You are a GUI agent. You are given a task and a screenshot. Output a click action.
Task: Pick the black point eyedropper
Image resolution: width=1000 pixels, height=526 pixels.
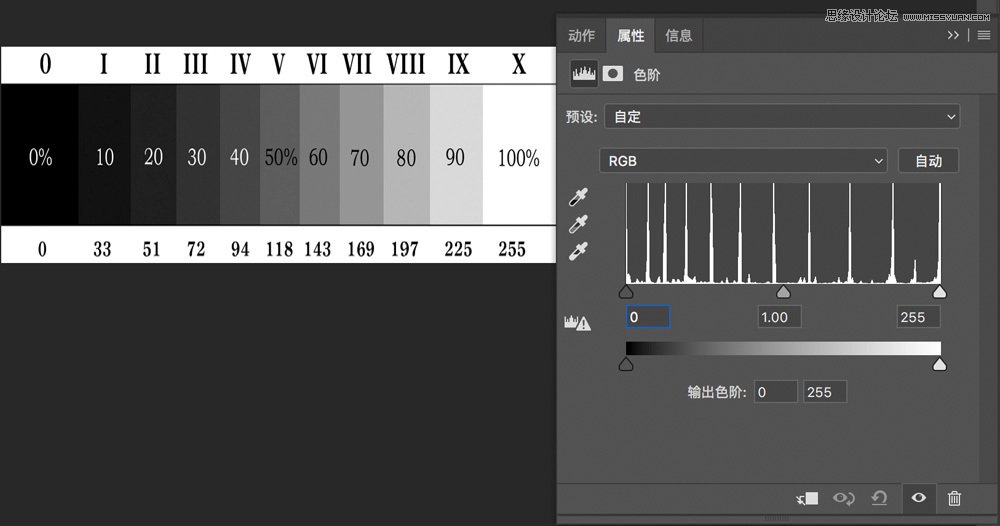pos(578,198)
